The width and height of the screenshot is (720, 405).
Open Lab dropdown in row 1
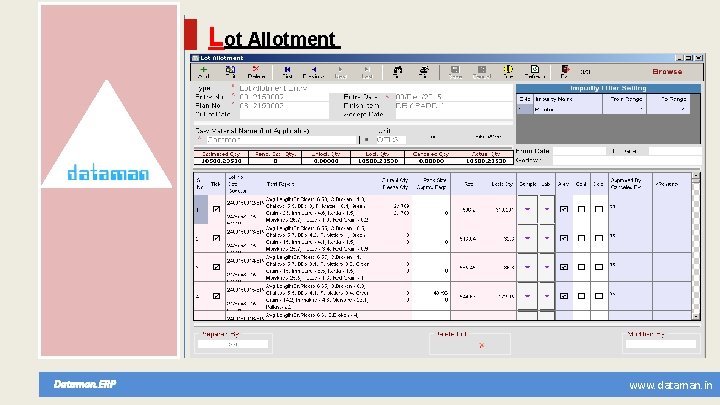546,209
